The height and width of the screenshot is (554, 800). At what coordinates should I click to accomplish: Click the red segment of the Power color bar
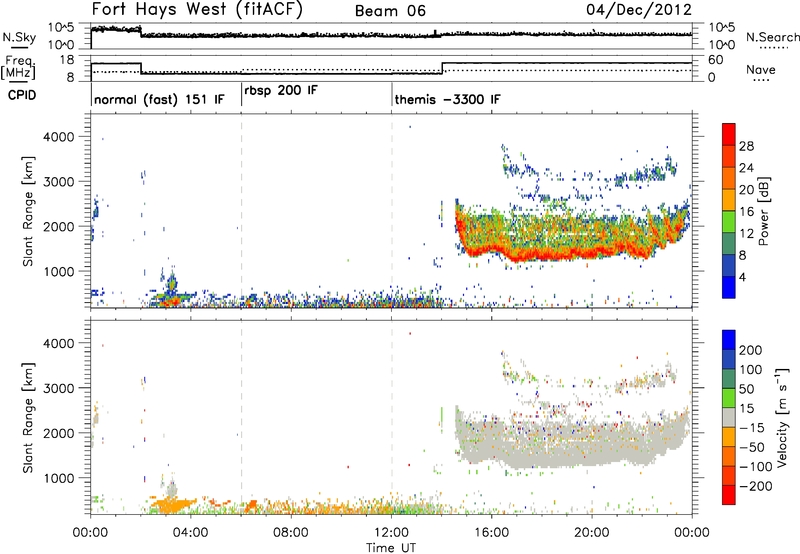point(729,133)
